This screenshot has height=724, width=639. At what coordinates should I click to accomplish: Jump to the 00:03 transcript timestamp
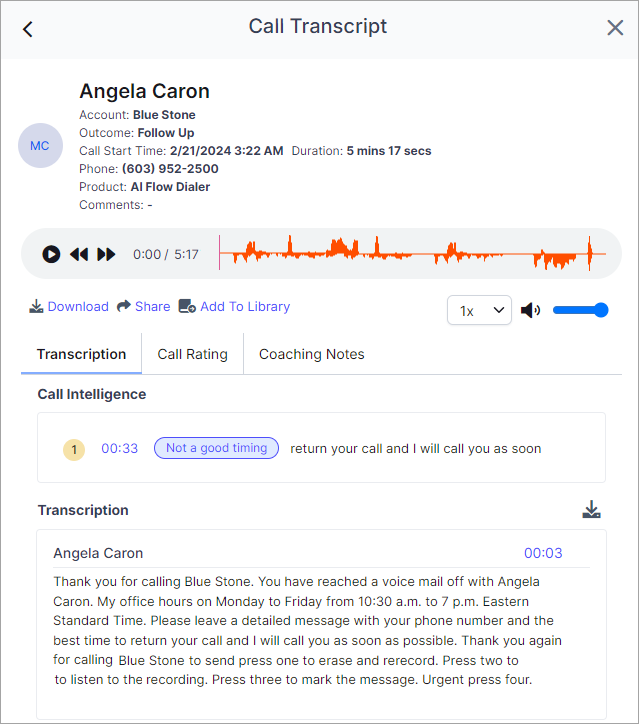coord(543,553)
